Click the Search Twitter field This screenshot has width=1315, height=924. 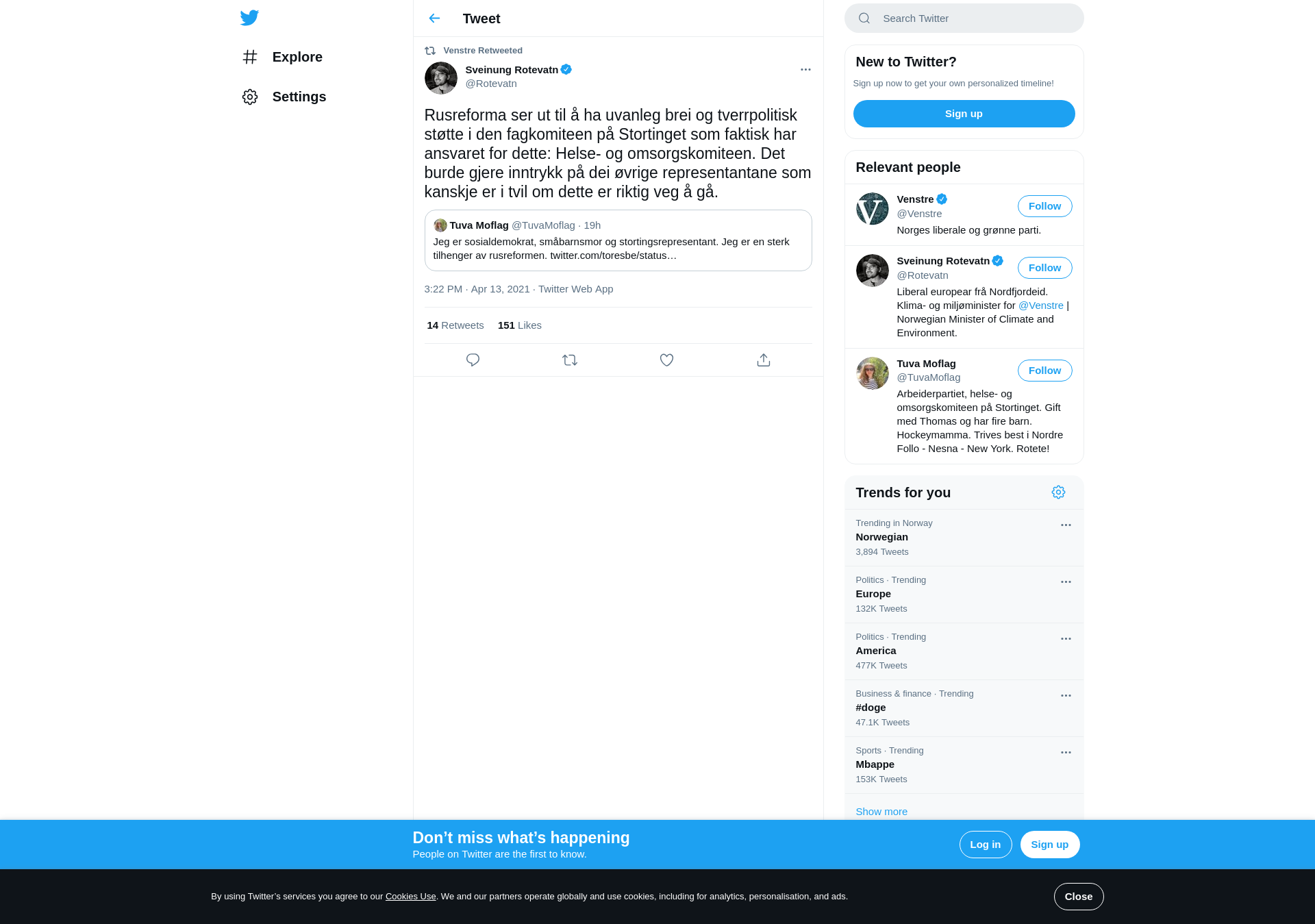[x=964, y=18]
